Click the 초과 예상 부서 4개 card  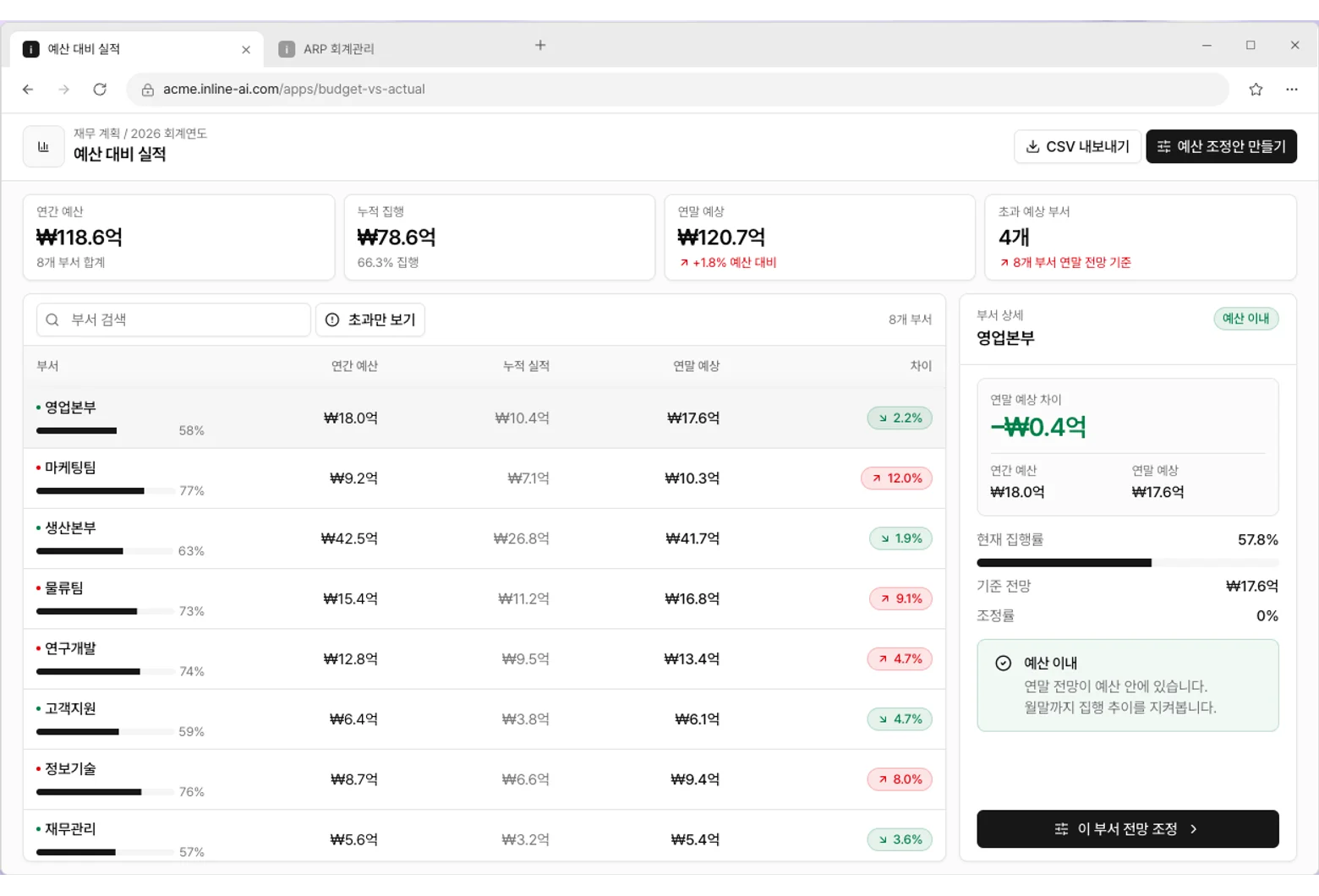pos(1140,237)
